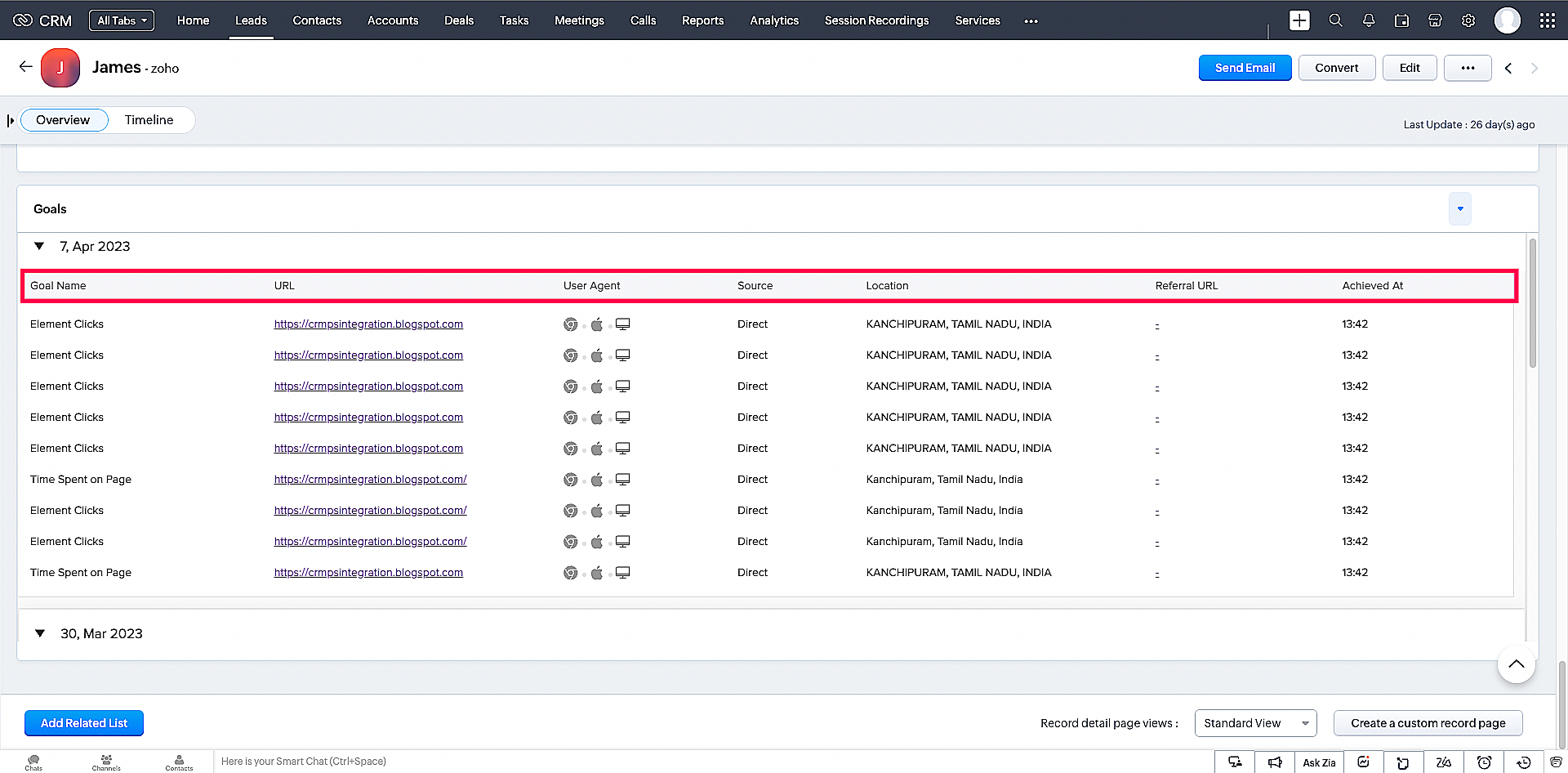Go to the Analytics tab

(773, 20)
